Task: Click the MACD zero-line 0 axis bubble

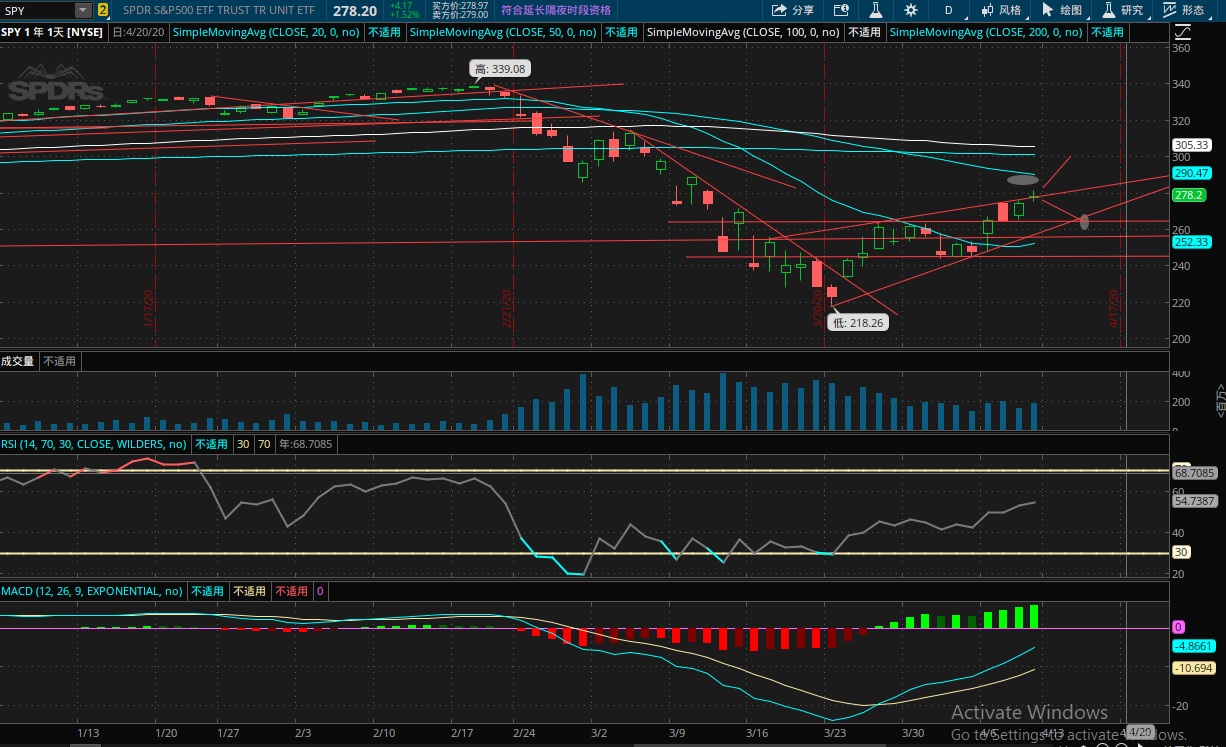Action: (1179, 627)
